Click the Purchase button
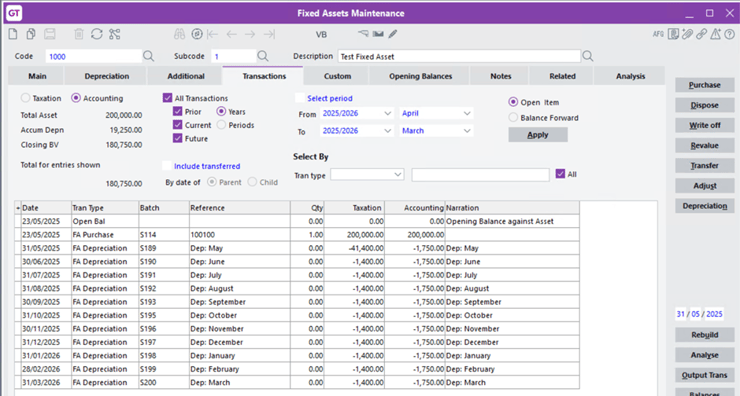Viewport: 740px width, 396px height. click(x=705, y=85)
